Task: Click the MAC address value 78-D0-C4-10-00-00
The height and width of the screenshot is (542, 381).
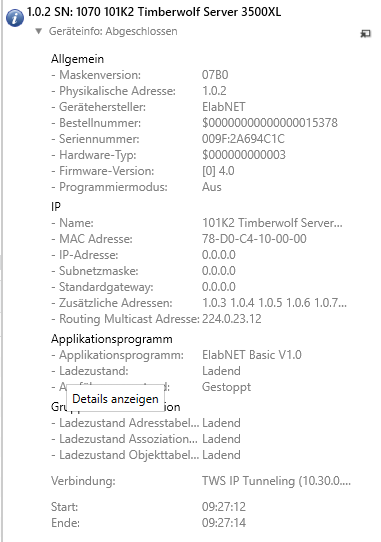Action: 254,239
